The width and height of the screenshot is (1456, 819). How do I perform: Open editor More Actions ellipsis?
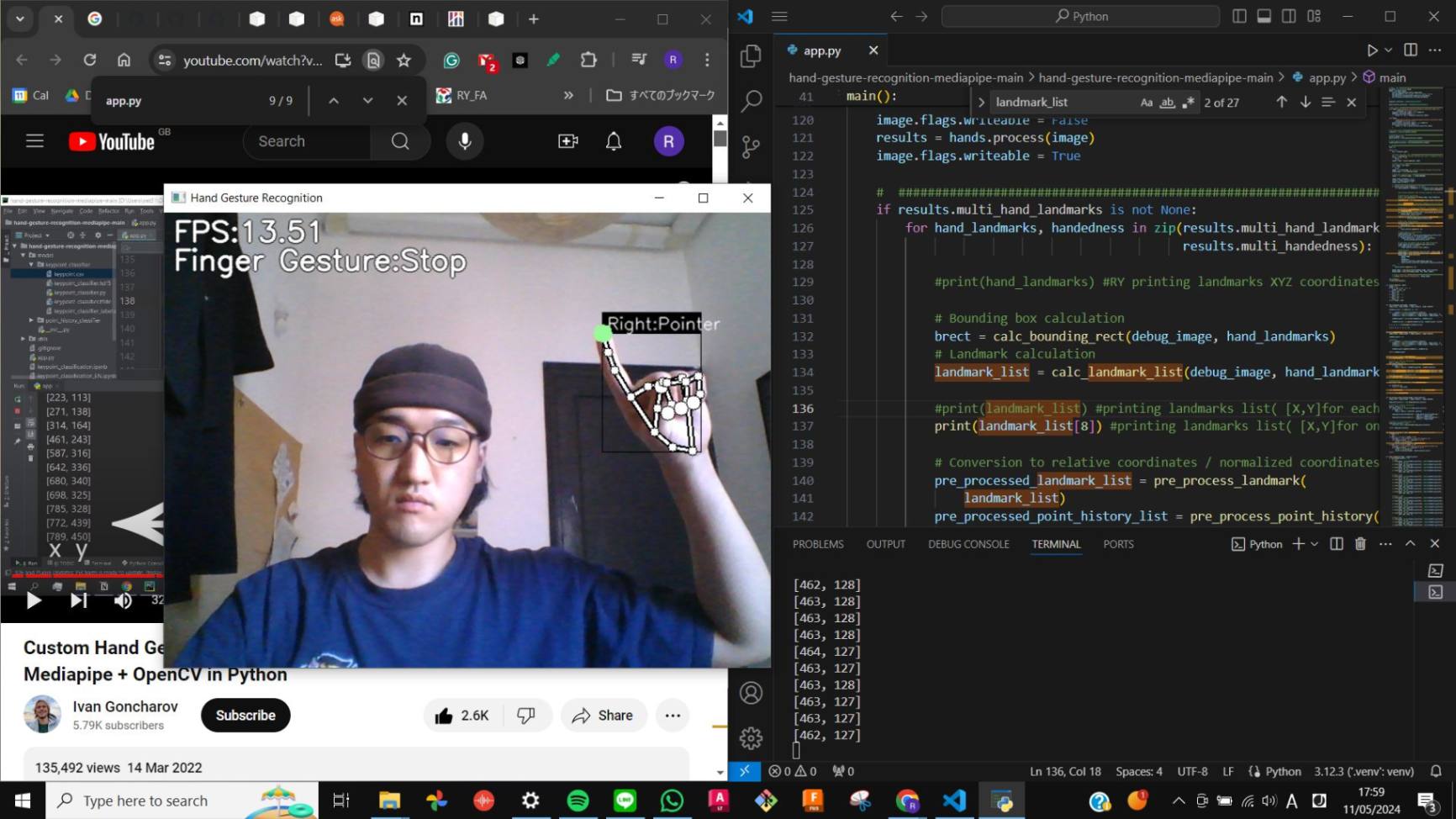pyautogui.click(x=1434, y=50)
